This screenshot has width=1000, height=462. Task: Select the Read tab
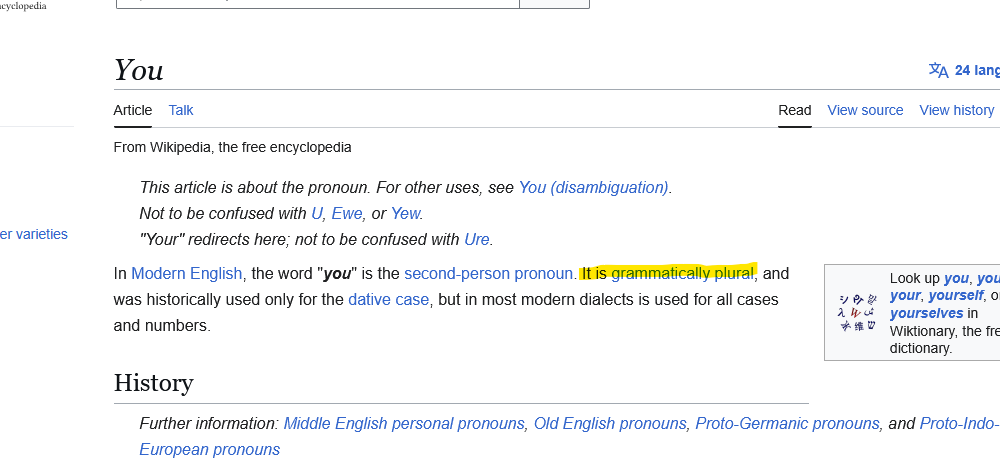pos(795,110)
